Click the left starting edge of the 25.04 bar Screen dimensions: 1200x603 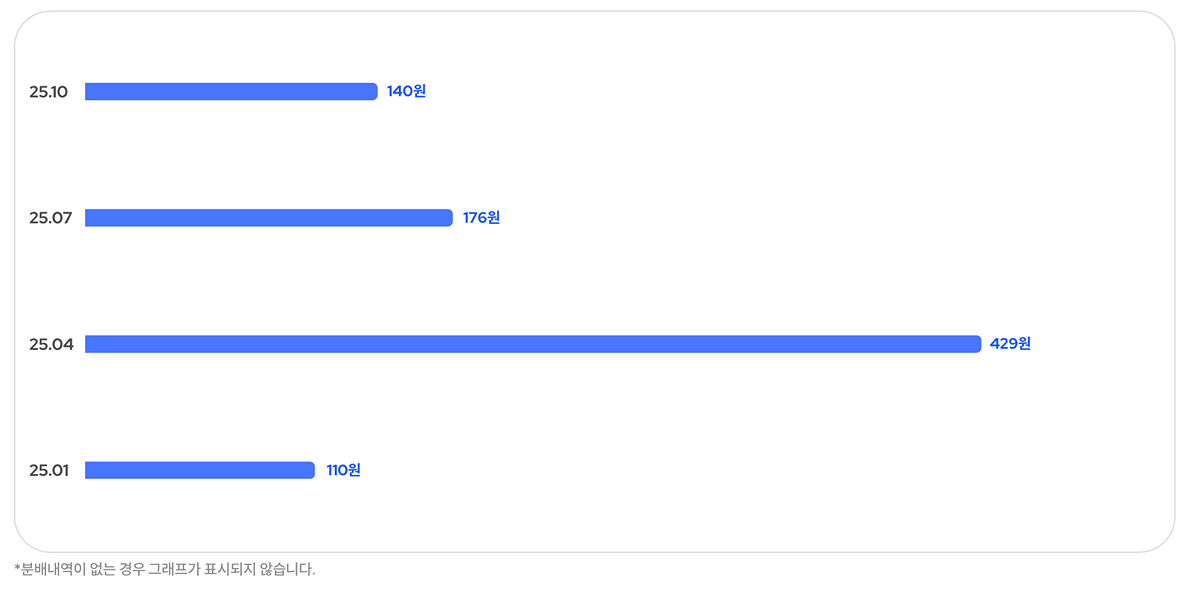[x=88, y=344]
